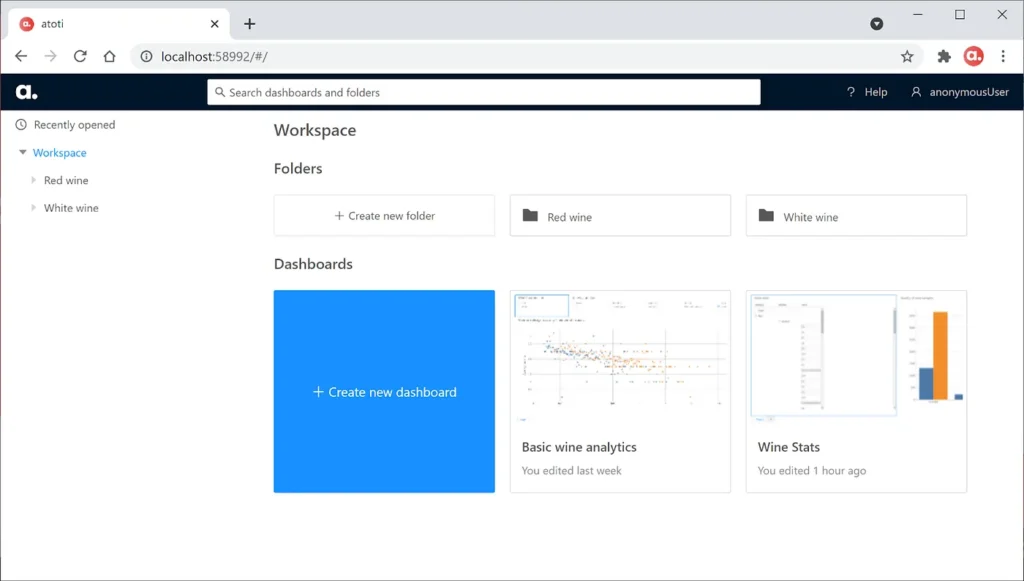Click the atoti profile avatar in Chrome toolbar
The width and height of the screenshot is (1024, 581).
tap(973, 56)
